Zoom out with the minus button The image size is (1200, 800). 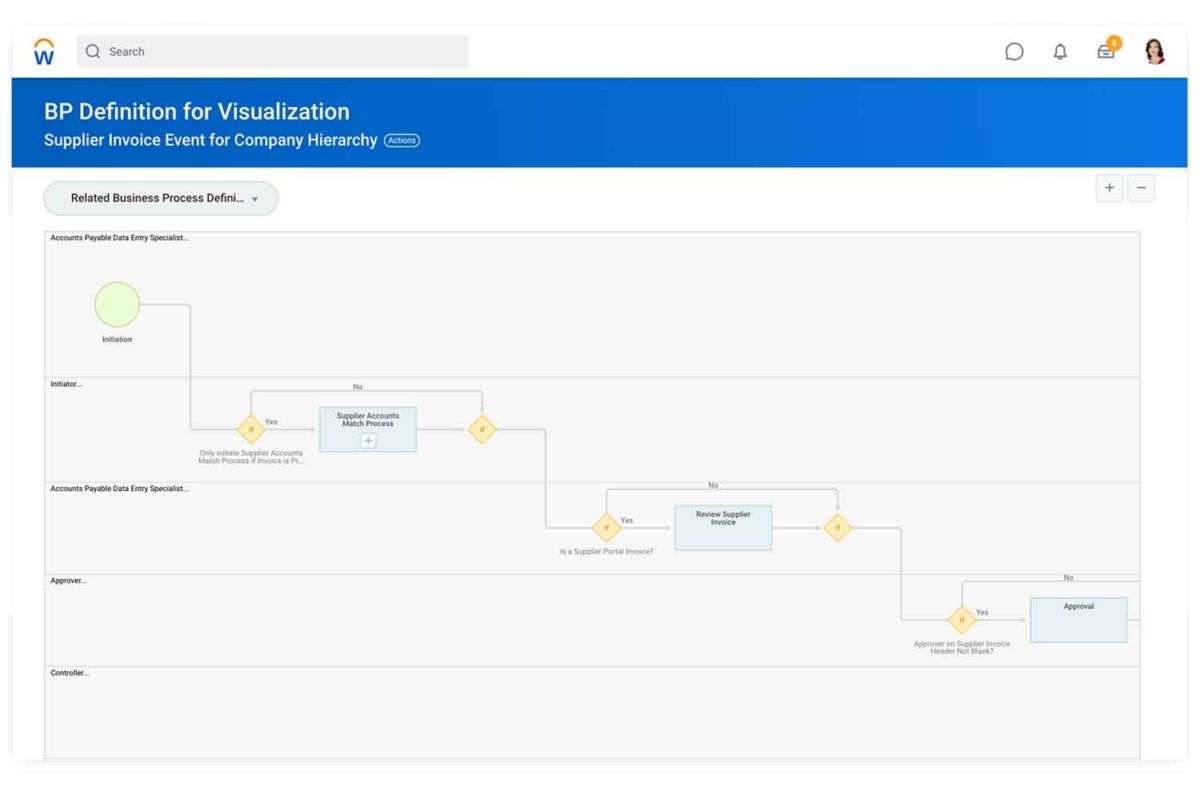(x=1141, y=188)
